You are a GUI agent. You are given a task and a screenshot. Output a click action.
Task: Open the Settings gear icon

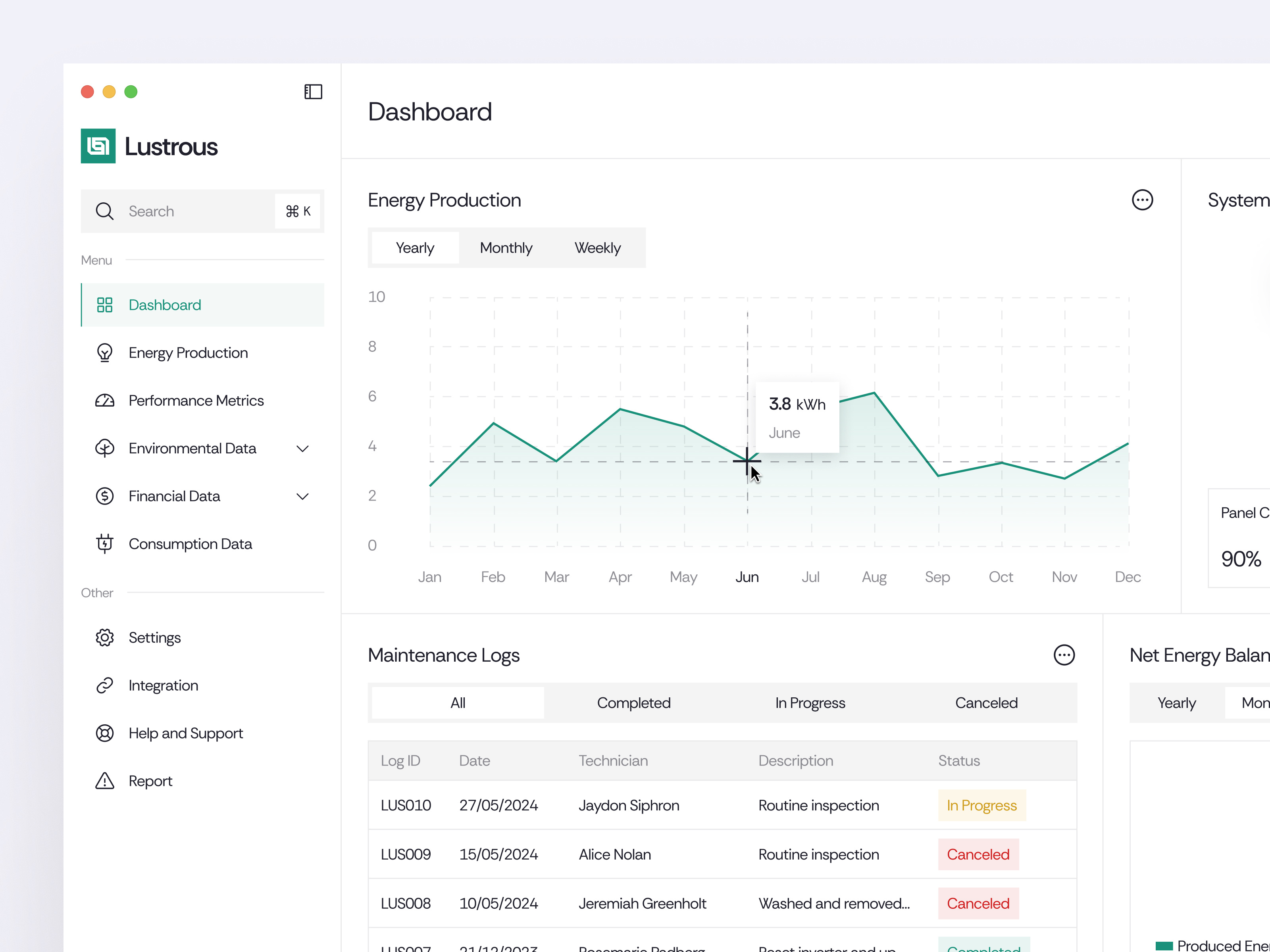click(105, 637)
